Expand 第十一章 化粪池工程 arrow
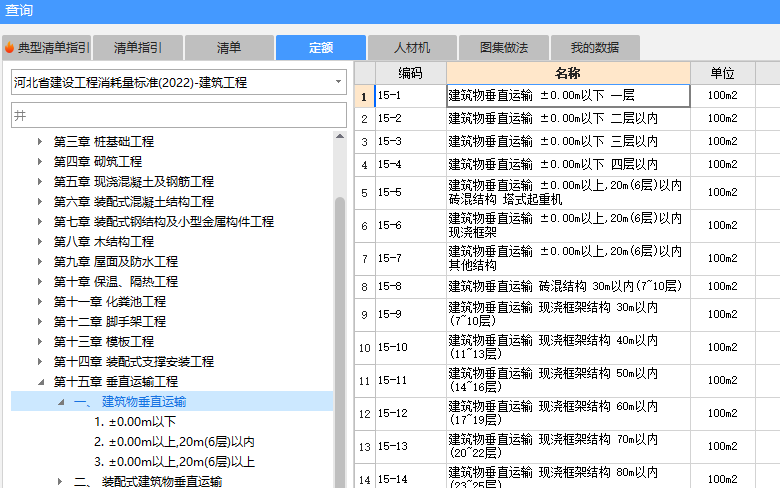 point(40,301)
